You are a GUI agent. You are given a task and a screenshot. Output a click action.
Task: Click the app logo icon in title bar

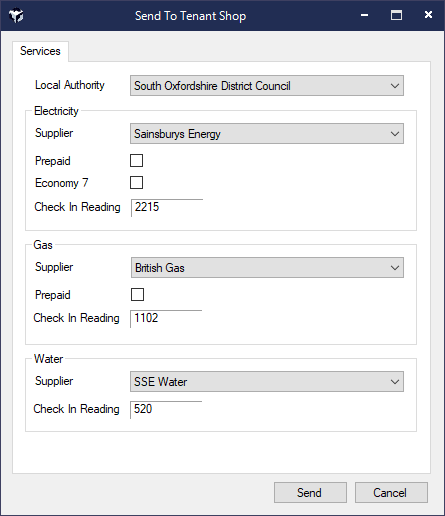[x=16, y=15]
